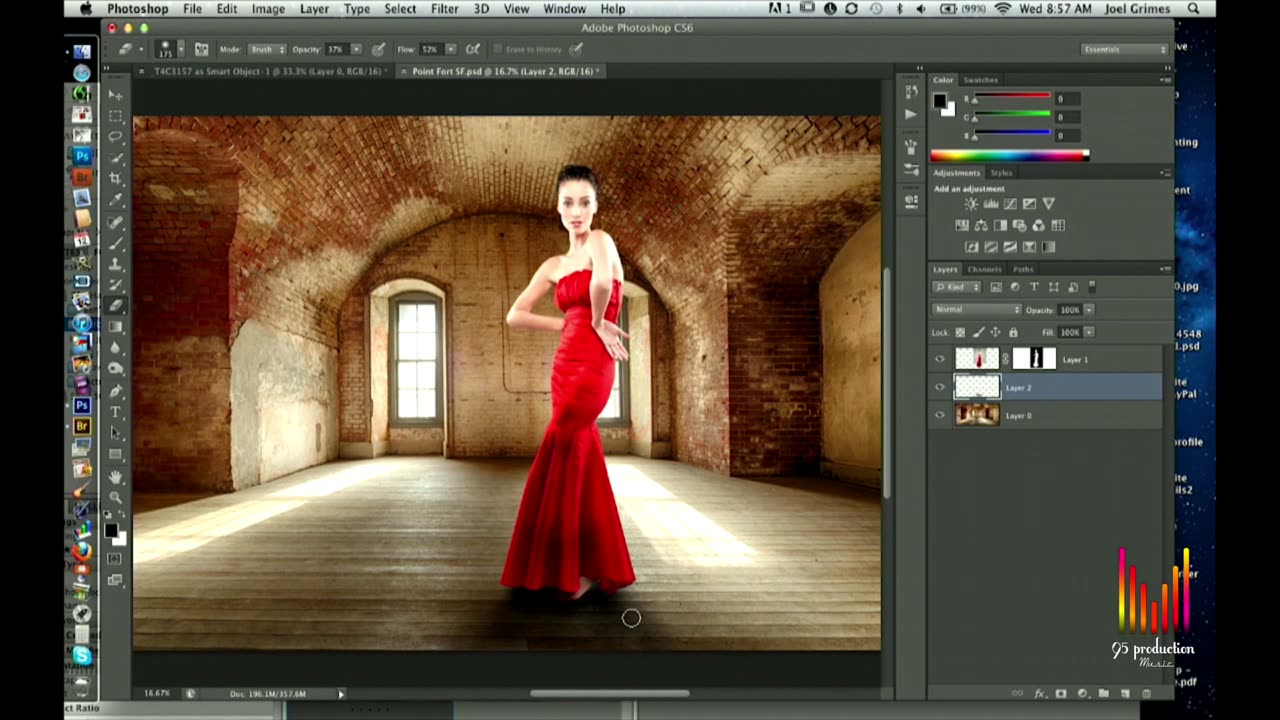The height and width of the screenshot is (720, 1280).
Task: Add a Color Balance adjustment
Action: click(x=981, y=226)
